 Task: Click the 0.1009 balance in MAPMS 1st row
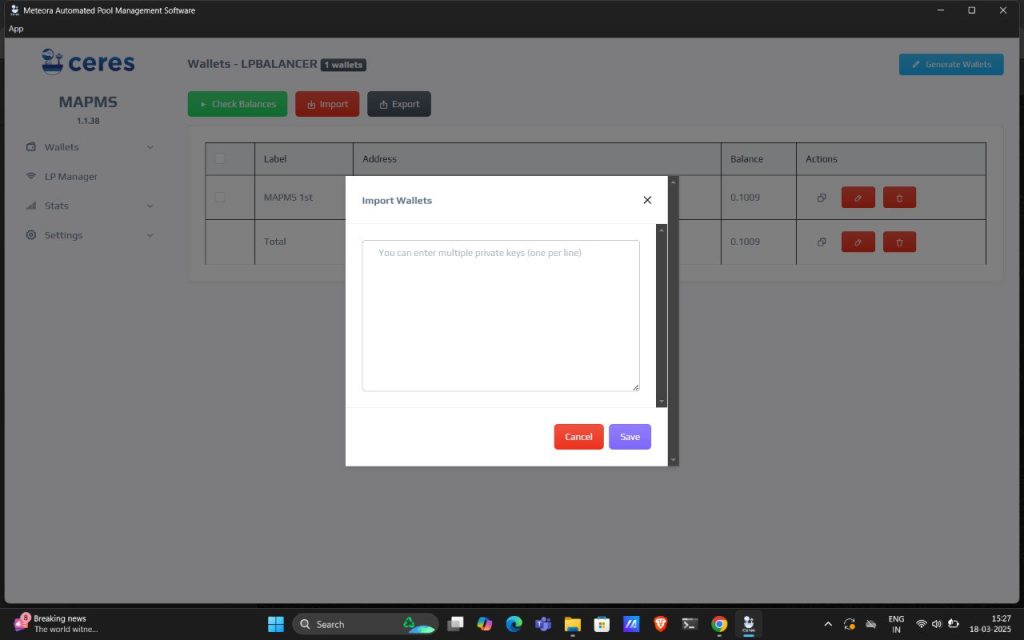(x=745, y=197)
